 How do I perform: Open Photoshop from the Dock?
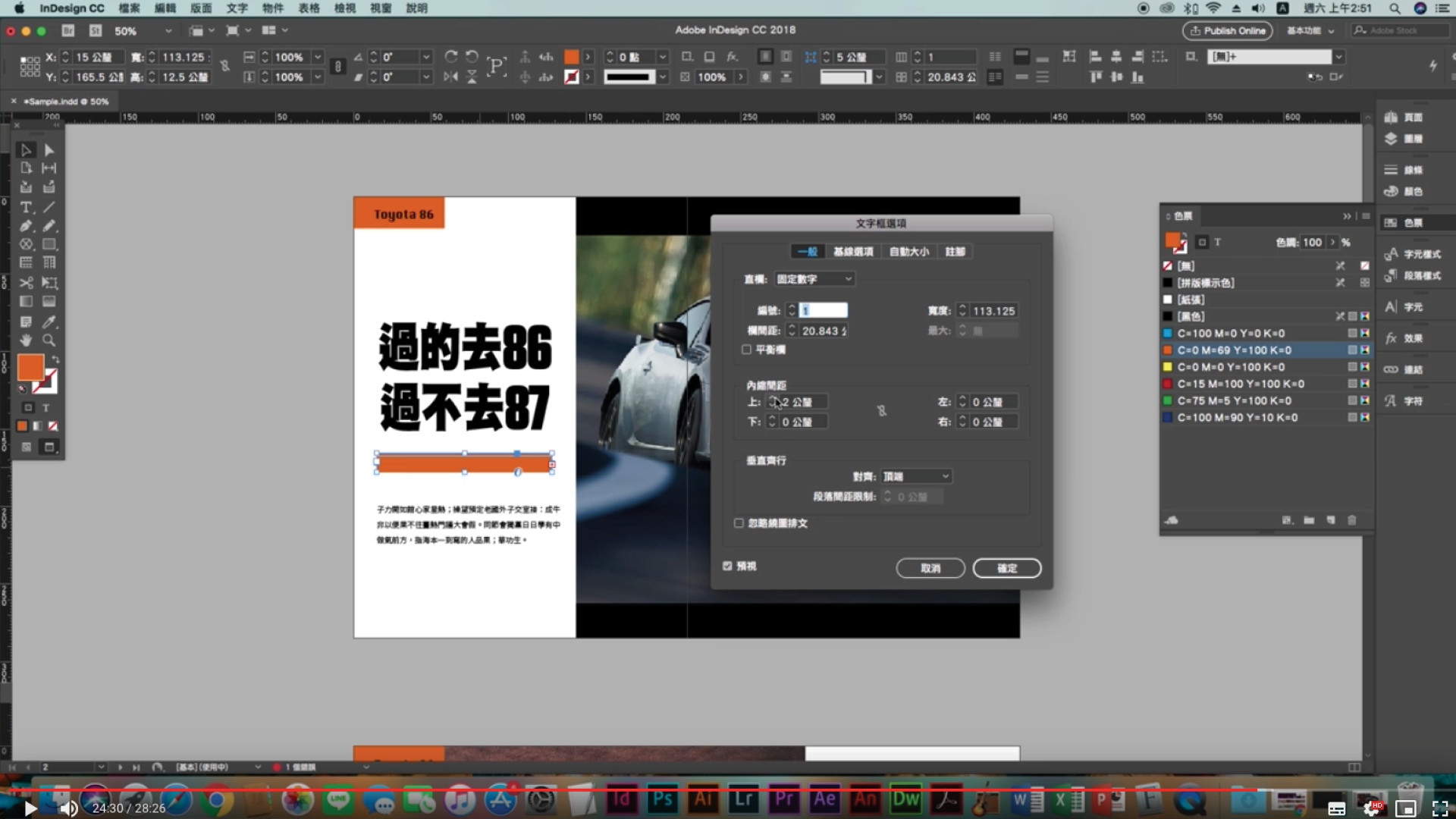tap(662, 799)
